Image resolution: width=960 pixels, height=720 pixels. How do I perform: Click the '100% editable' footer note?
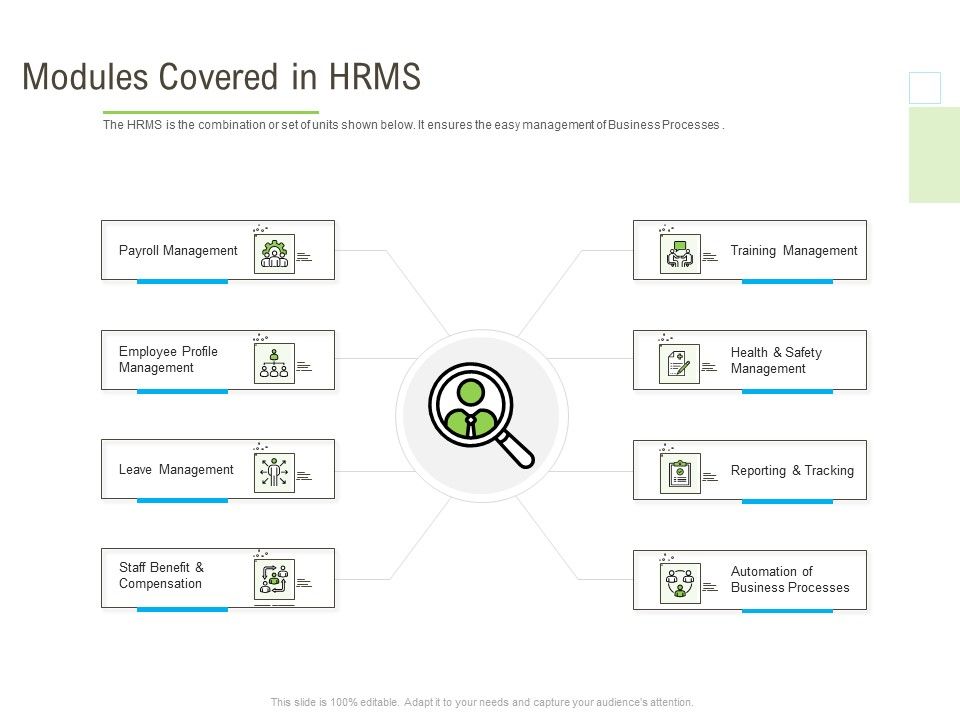tap(482, 702)
